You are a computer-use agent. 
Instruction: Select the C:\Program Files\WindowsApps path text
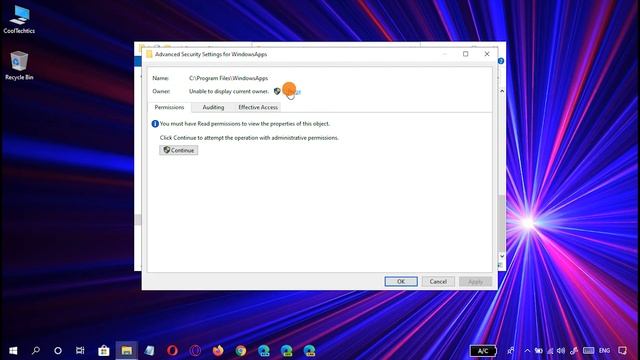click(229, 78)
